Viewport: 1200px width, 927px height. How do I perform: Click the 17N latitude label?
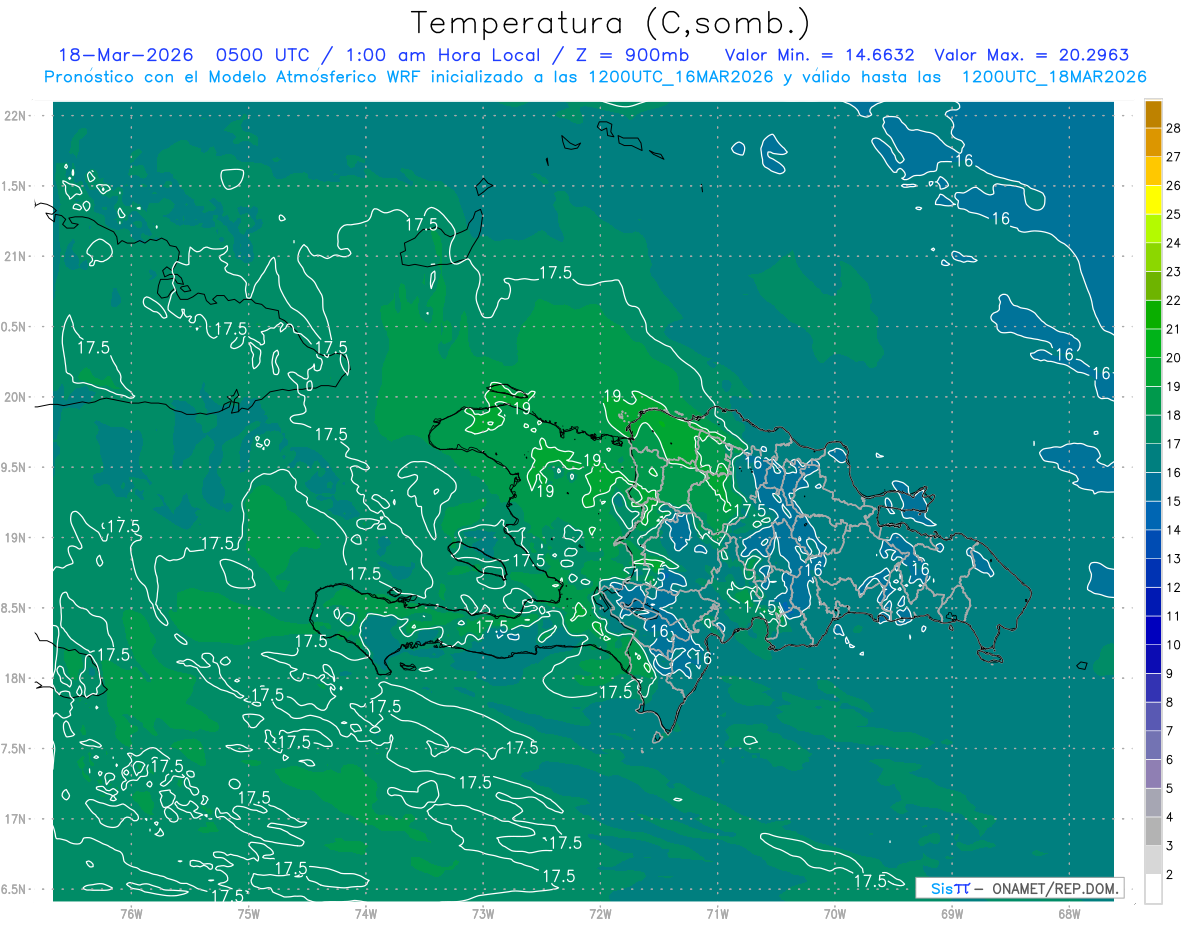coord(16,819)
